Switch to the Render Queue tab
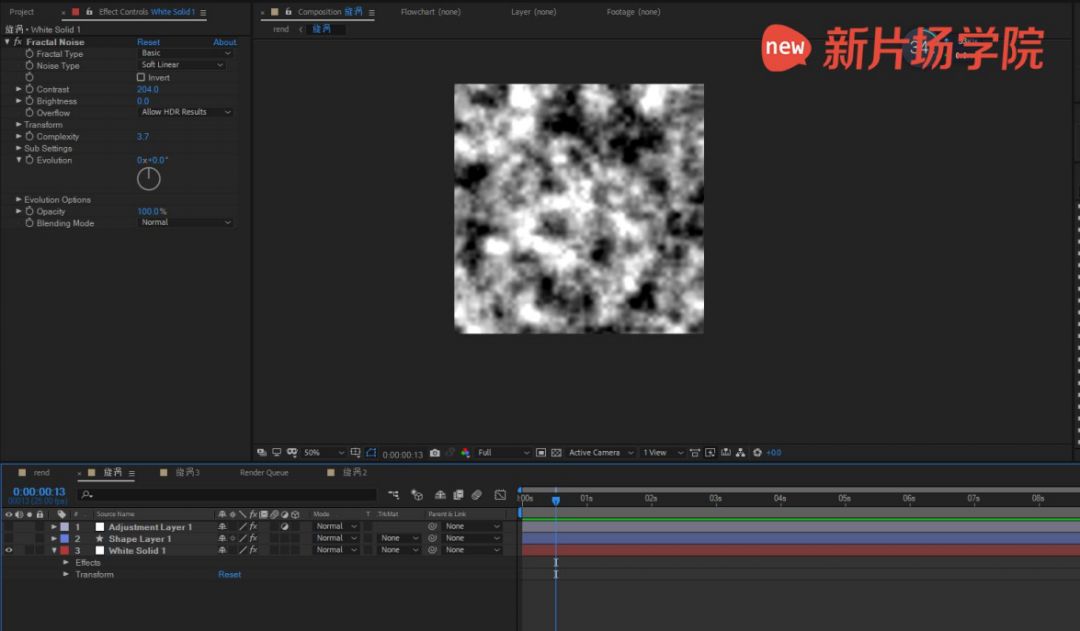 (264, 472)
